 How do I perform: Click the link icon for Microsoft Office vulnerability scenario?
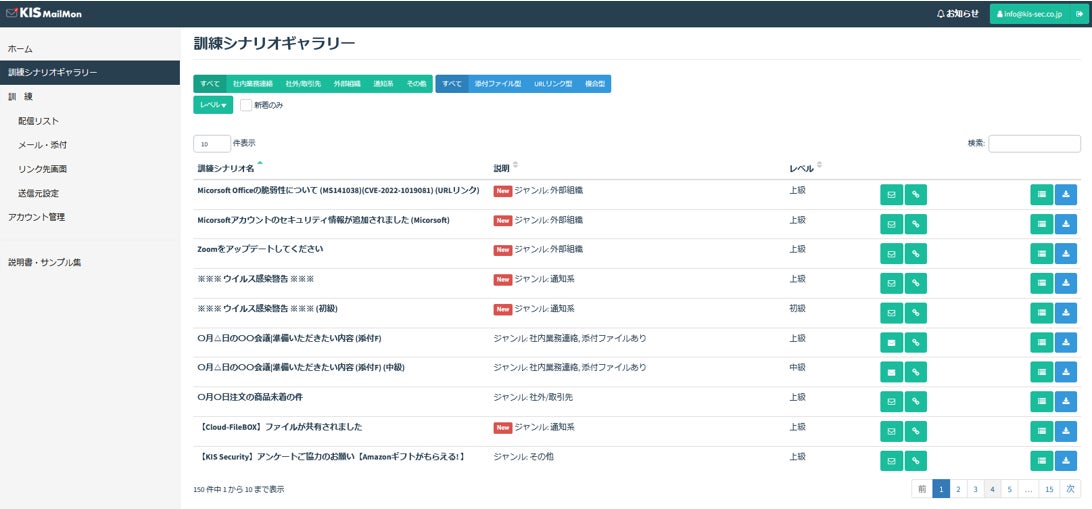click(x=916, y=195)
